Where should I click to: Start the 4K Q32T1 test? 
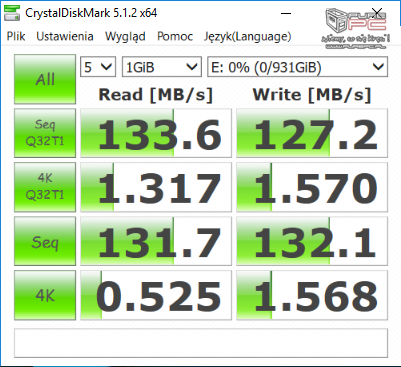(45, 187)
